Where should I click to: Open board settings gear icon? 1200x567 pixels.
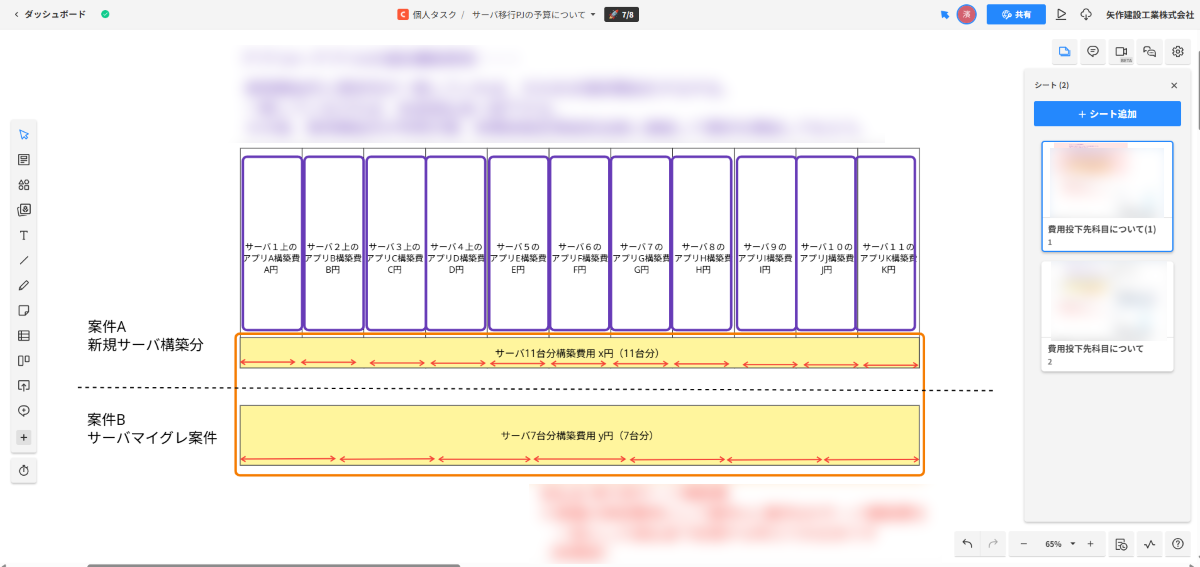[x=1178, y=52]
